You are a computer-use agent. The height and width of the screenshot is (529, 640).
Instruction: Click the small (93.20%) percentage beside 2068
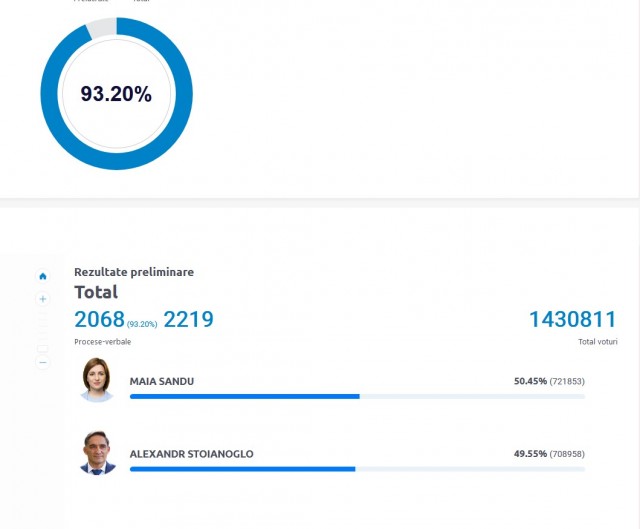tap(142, 324)
